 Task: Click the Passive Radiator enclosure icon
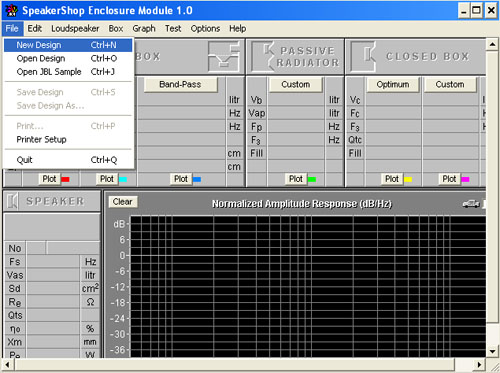pos(263,57)
